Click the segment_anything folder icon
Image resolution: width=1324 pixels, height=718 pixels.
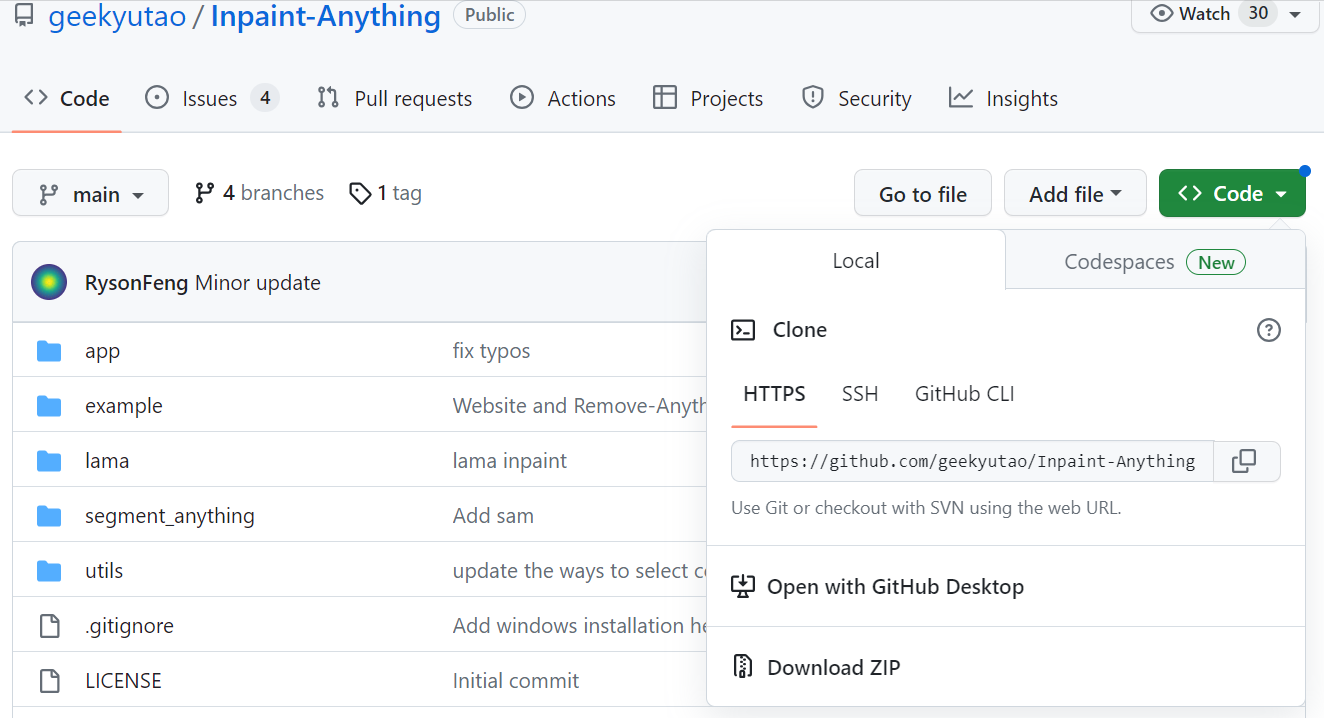[x=49, y=516]
